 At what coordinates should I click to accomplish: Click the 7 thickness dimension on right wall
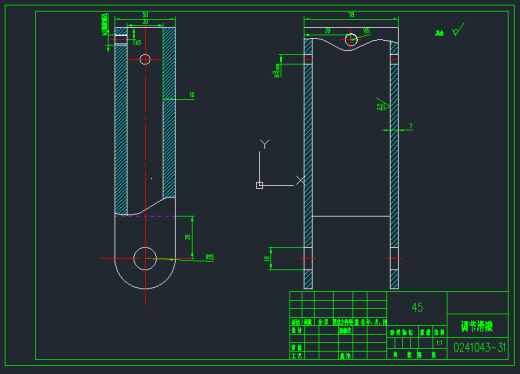(411, 126)
